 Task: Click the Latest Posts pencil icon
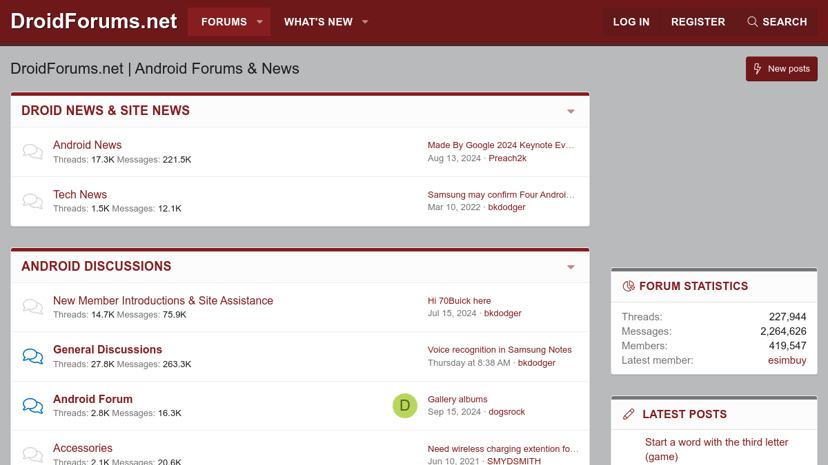click(628, 414)
